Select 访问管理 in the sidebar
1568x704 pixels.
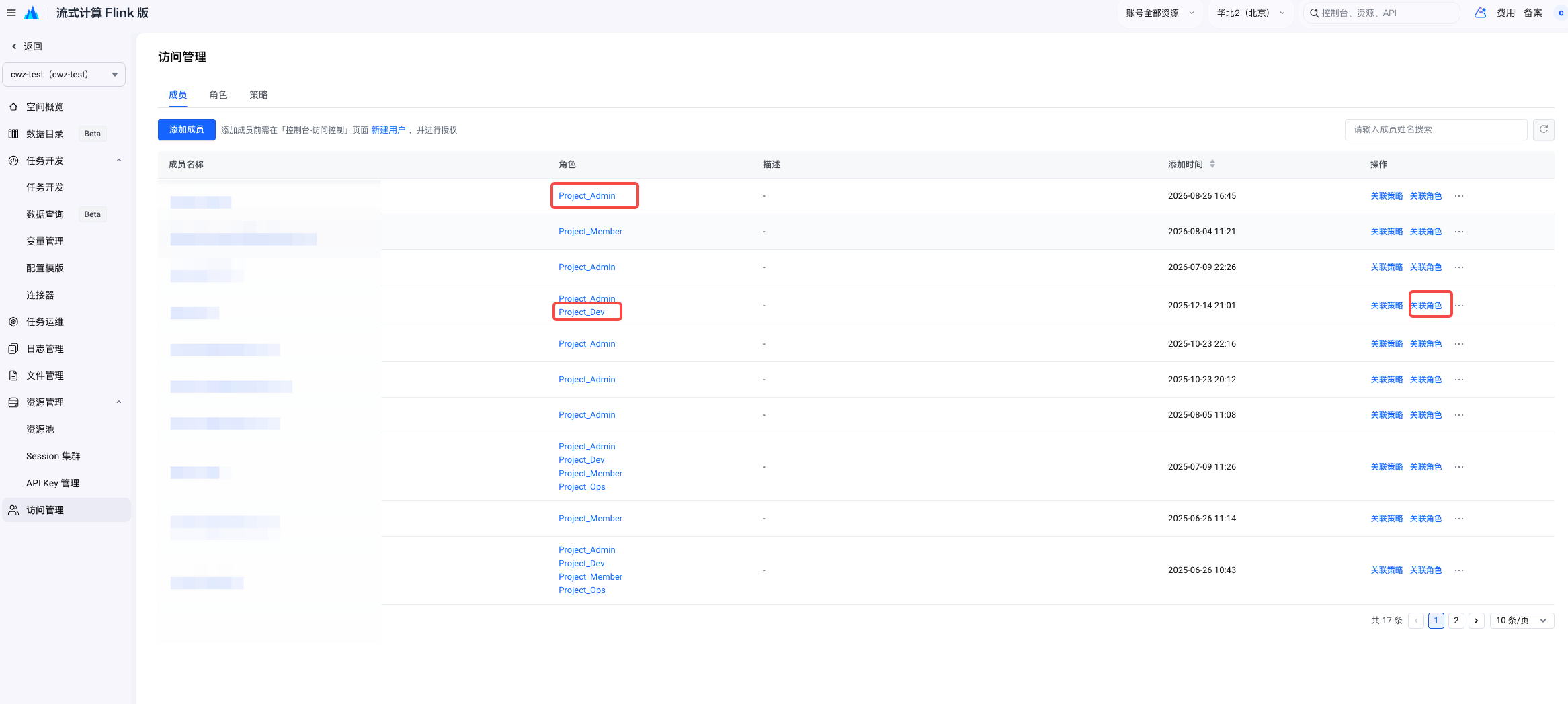[67, 510]
